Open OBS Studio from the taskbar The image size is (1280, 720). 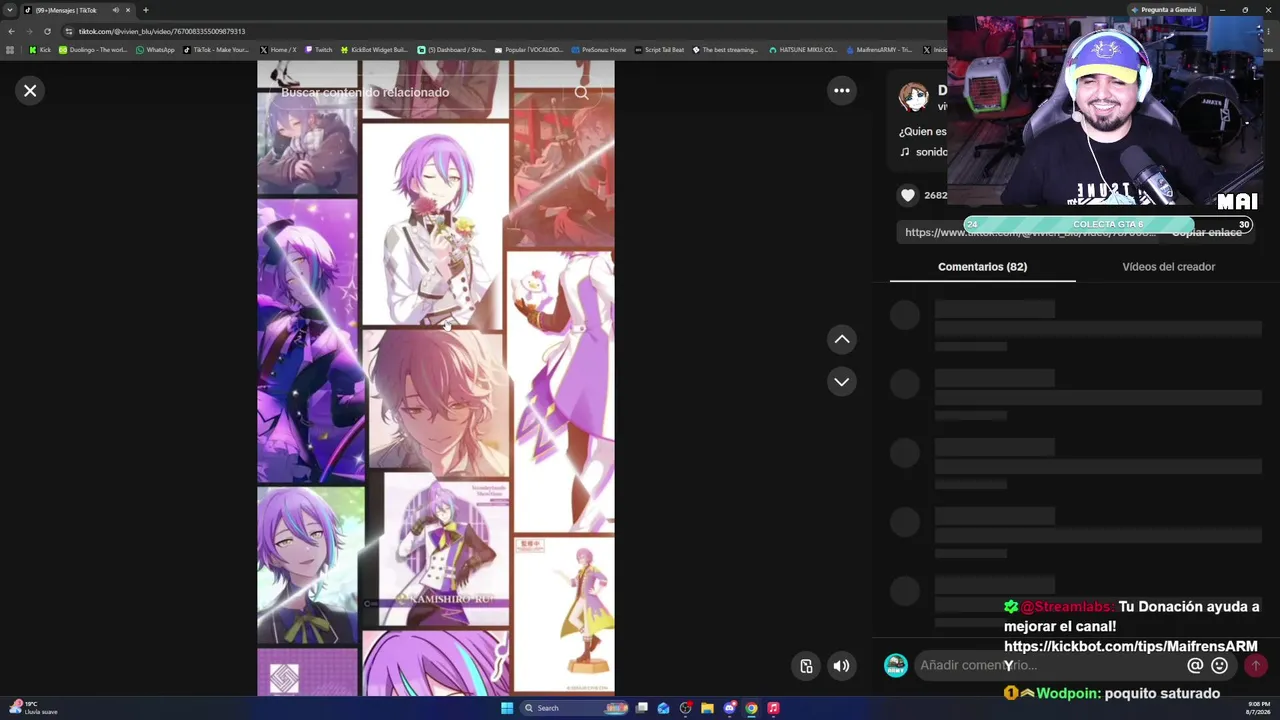coord(685,708)
